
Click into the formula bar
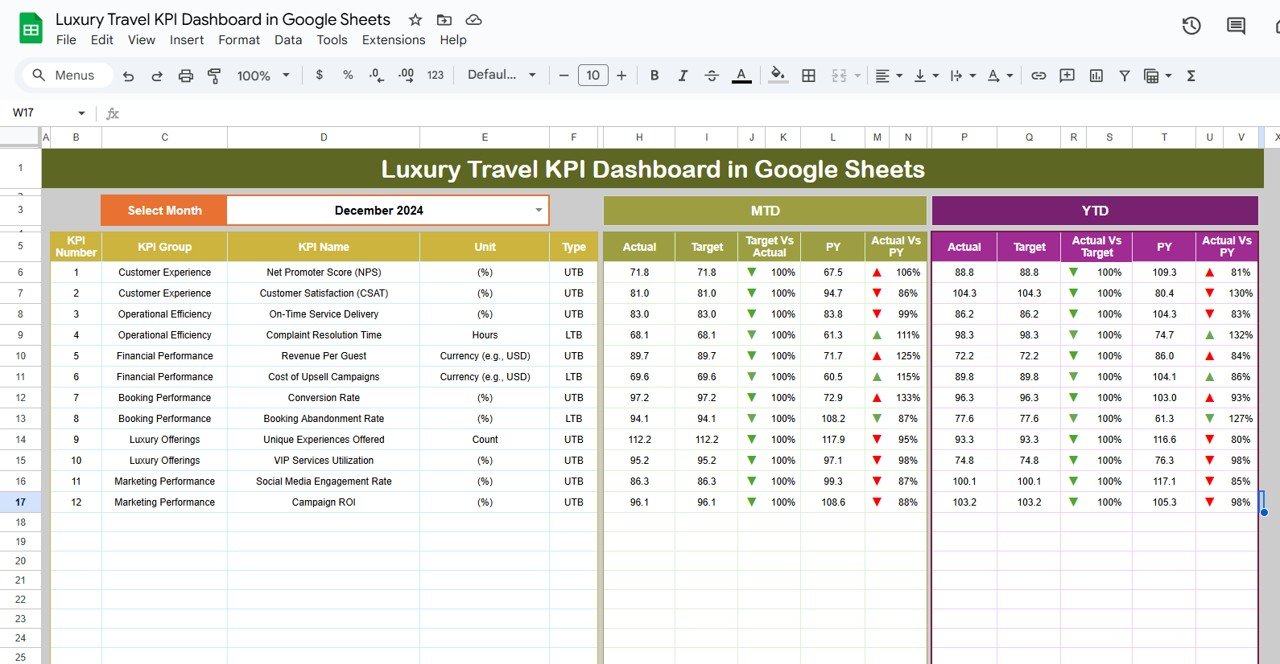click(x=700, y=113)
